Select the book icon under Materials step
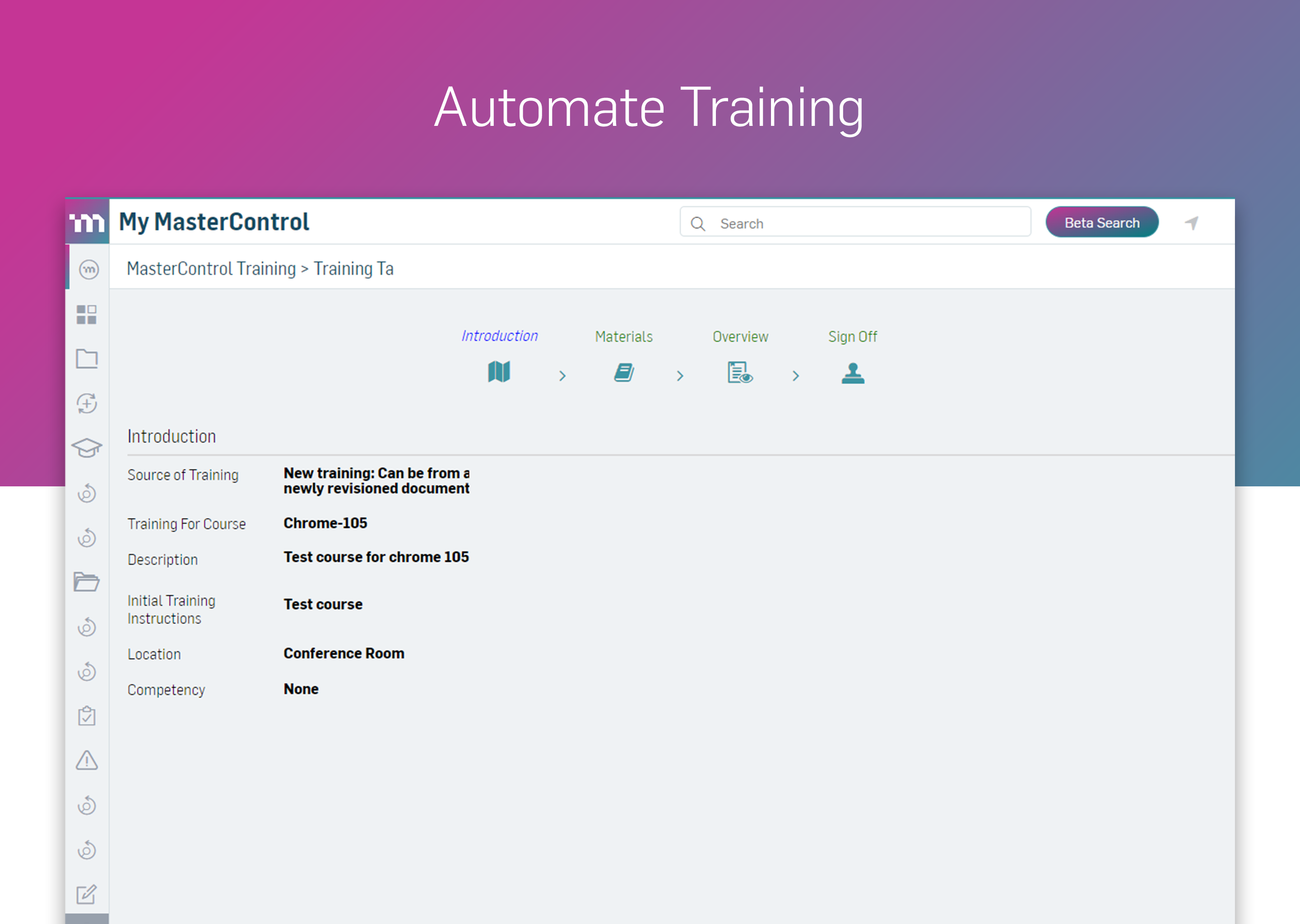The width and height of the screenshot is (1300, 924). pos(623,373)
